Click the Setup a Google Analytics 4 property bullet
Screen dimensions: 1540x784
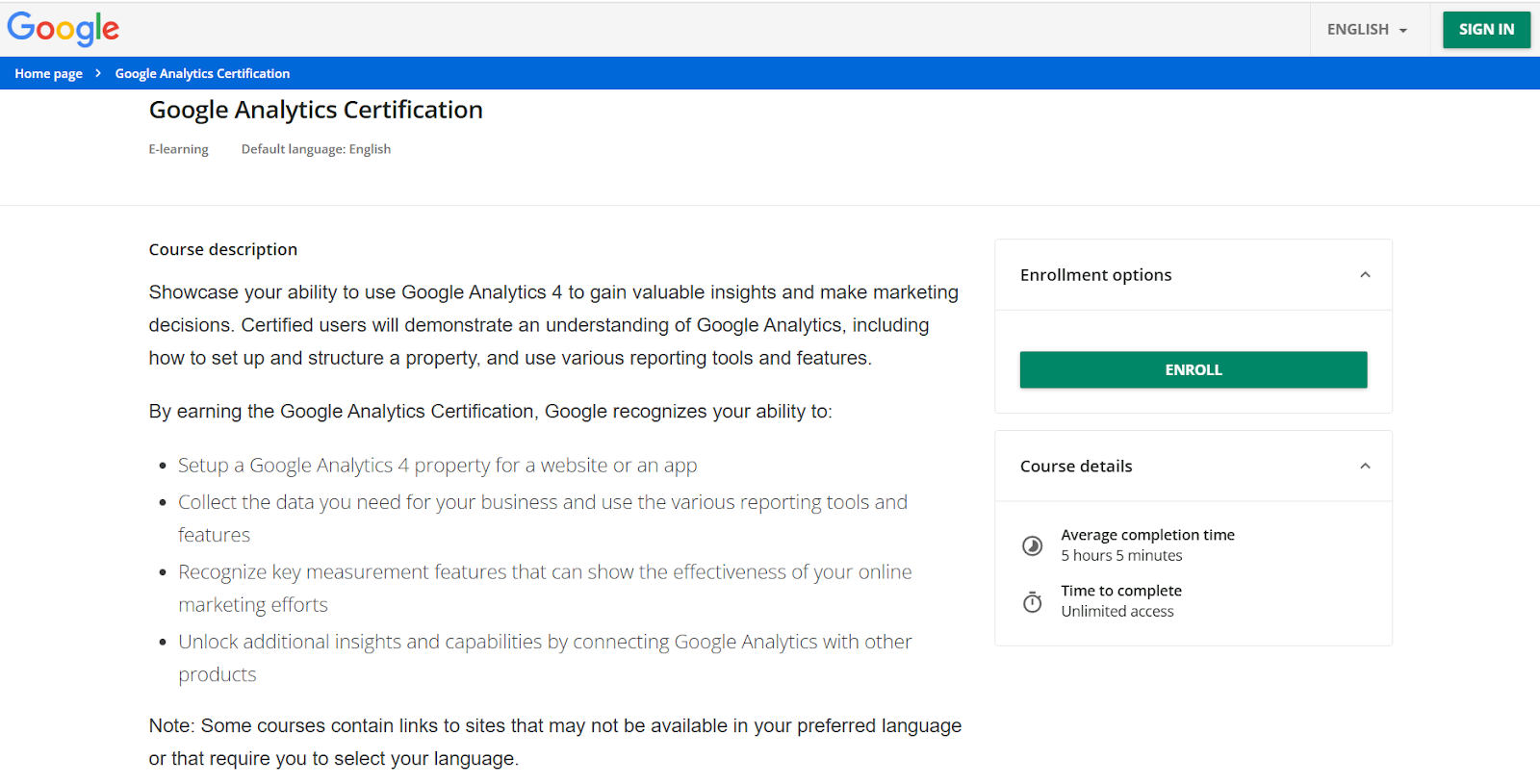coord(437,466)
